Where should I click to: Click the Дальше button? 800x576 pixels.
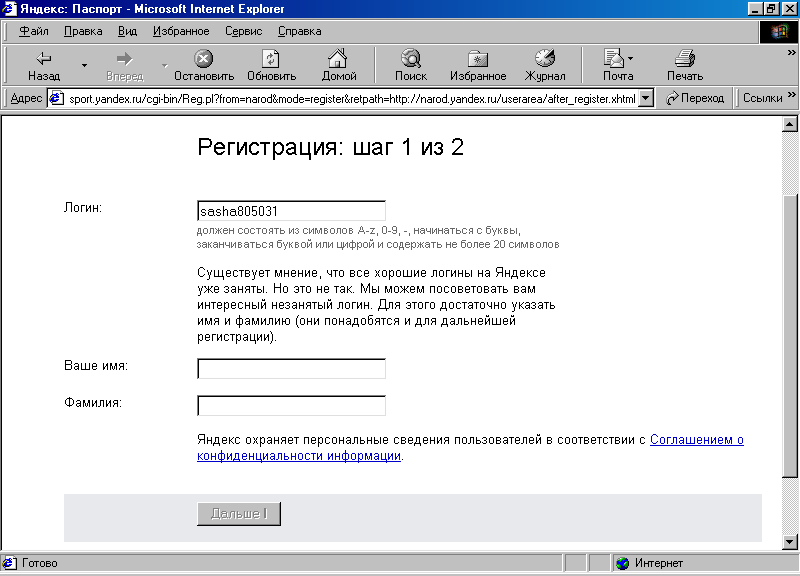(x=239, y=514)
